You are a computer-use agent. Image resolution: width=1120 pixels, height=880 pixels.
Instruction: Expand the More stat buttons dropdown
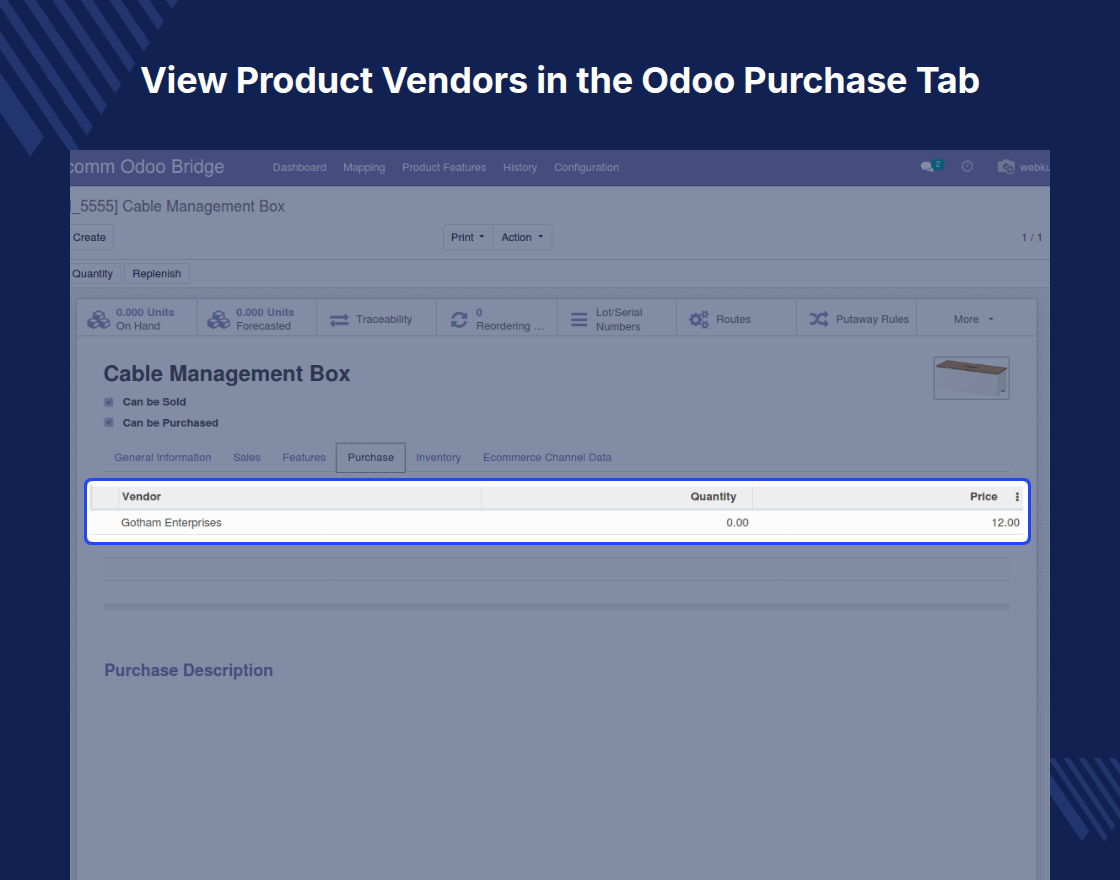coord(974,319)
